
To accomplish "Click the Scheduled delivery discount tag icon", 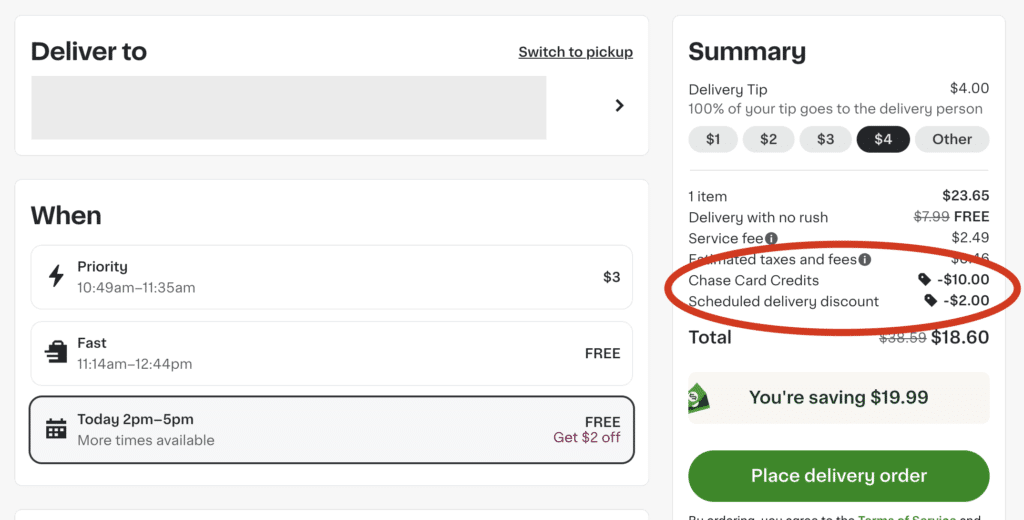I will (x=931, y=301).
